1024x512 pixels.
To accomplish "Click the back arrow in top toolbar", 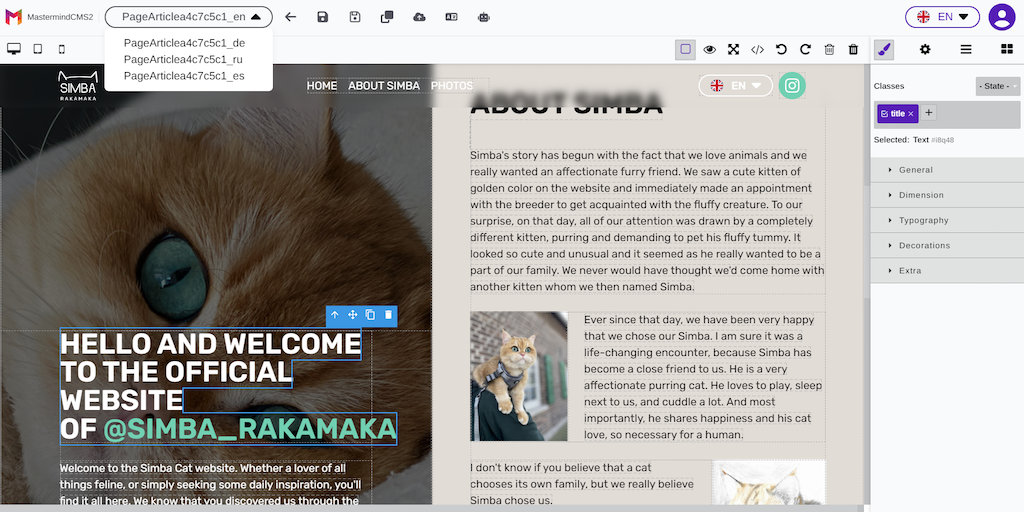I will pyautogui.click(x=290, y=17).
